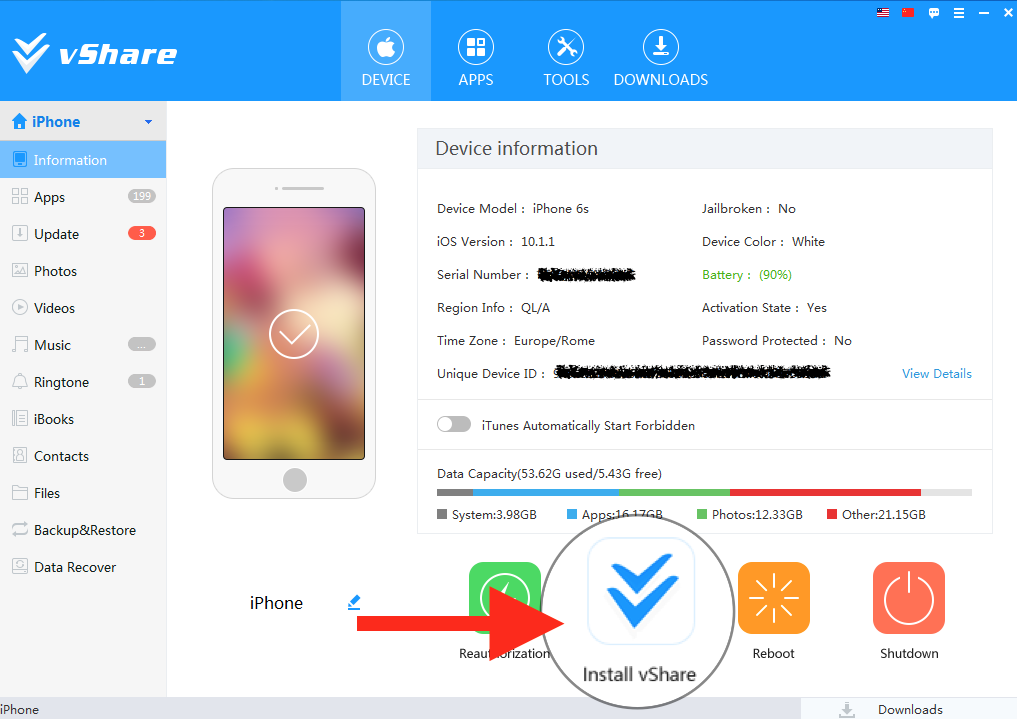Click the Device Model iPhone 6s text

(512, 209)
